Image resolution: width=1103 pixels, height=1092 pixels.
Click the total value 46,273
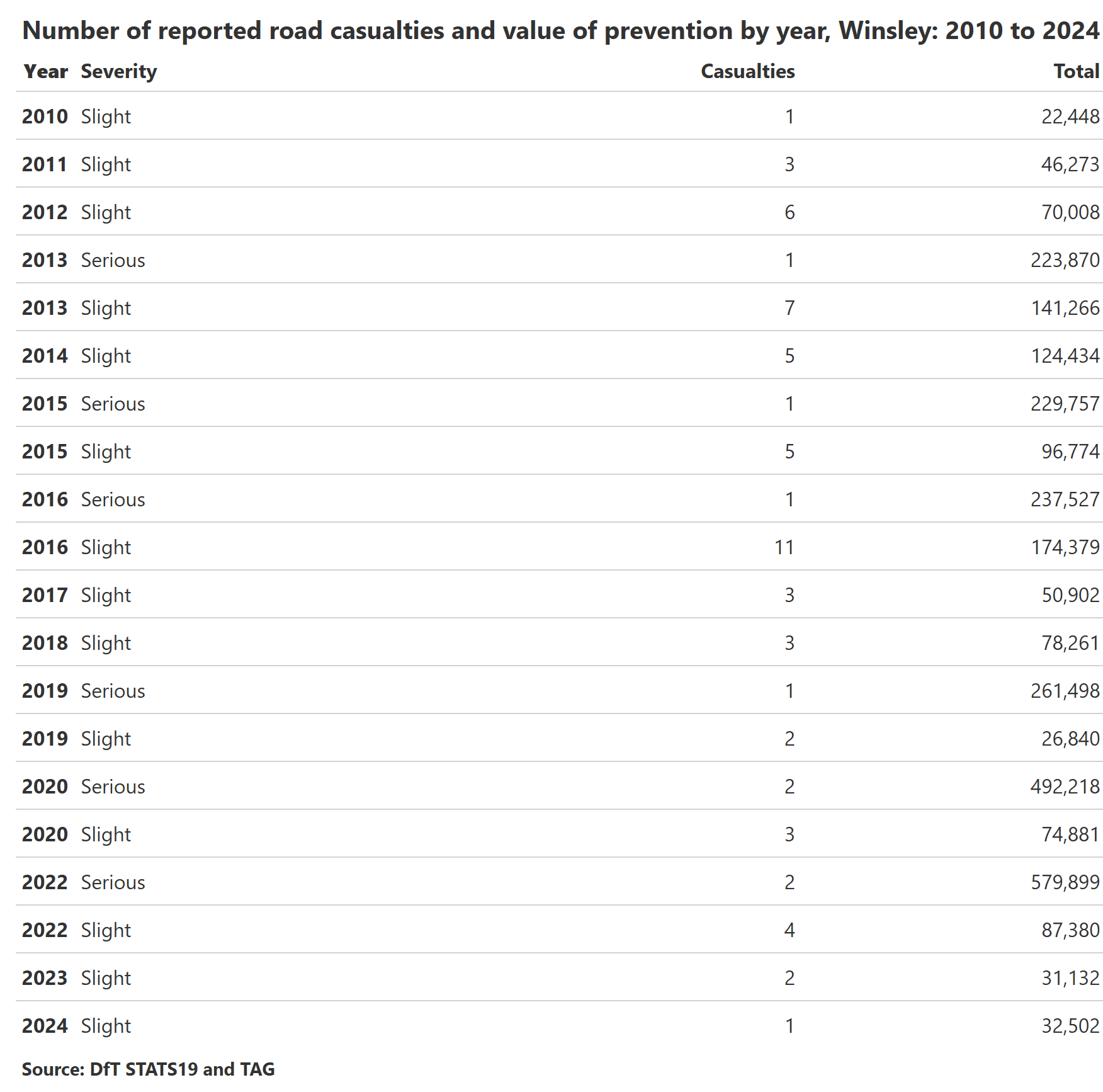[x=1070, y=164]
